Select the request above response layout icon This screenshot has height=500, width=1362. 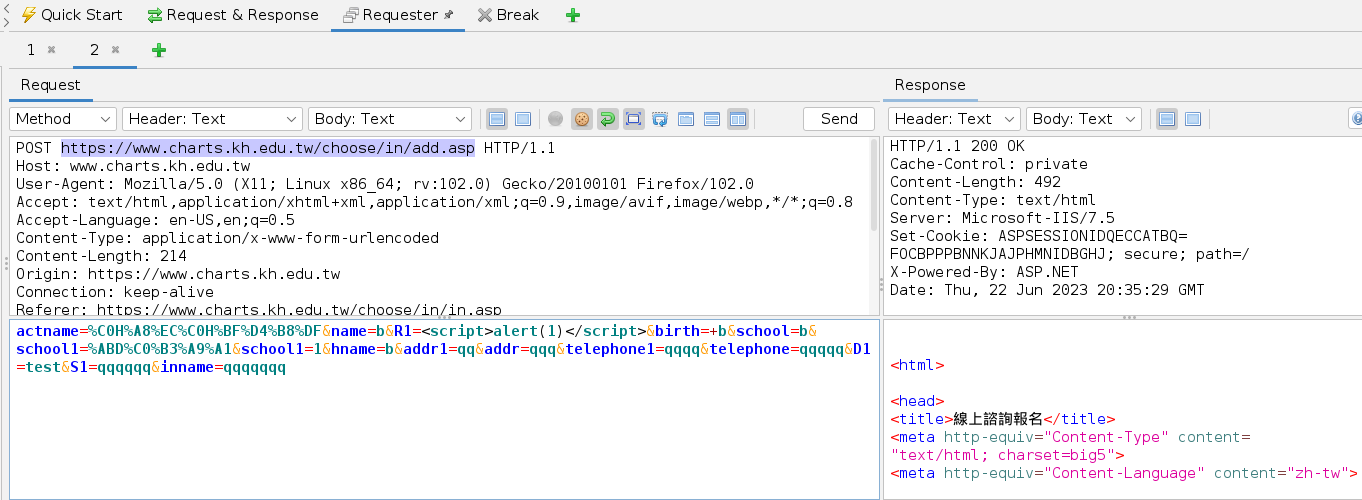click(712, 119)
